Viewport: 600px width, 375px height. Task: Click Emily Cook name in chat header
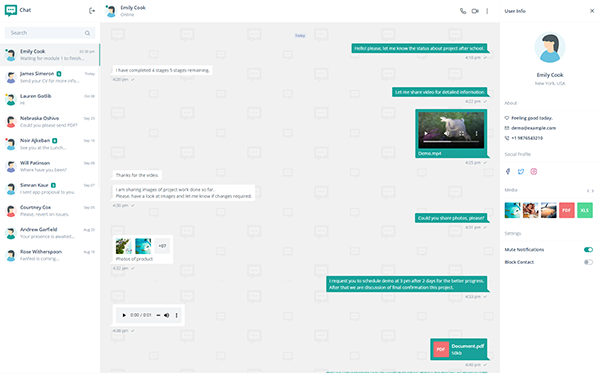coord(133,8)
